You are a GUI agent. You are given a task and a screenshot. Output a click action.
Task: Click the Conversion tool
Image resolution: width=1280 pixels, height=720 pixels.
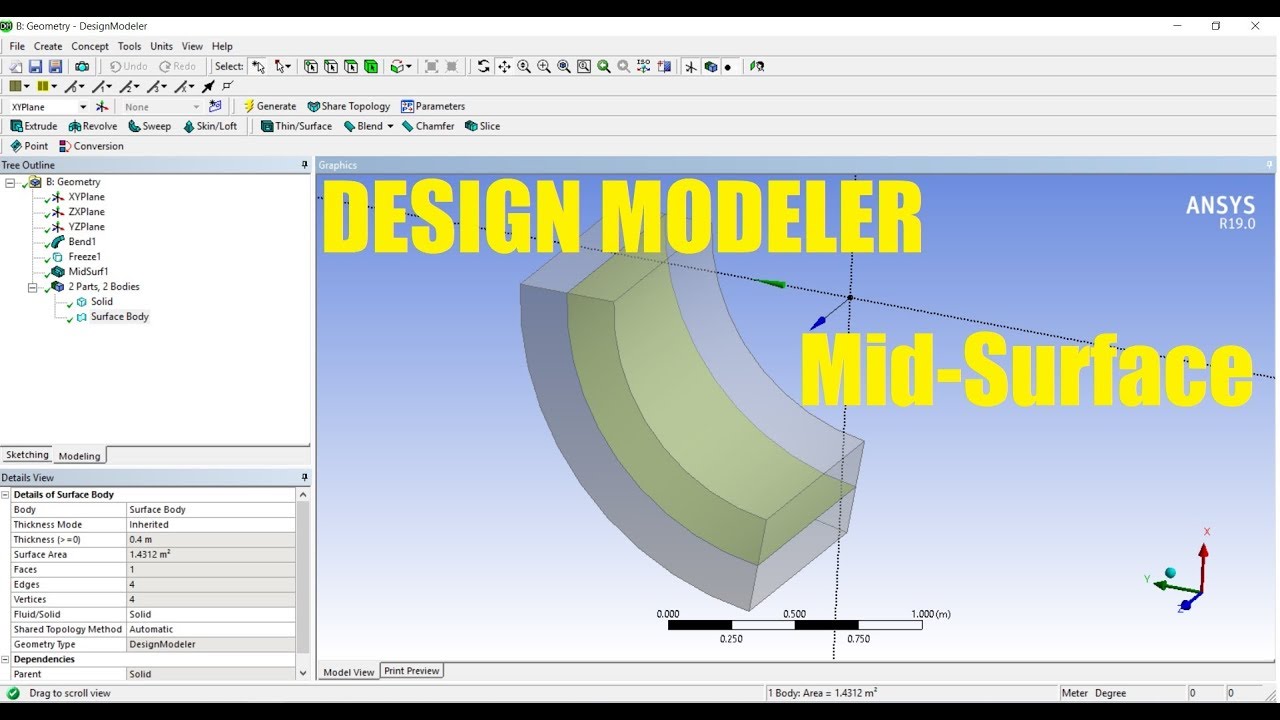click(91, 146)
